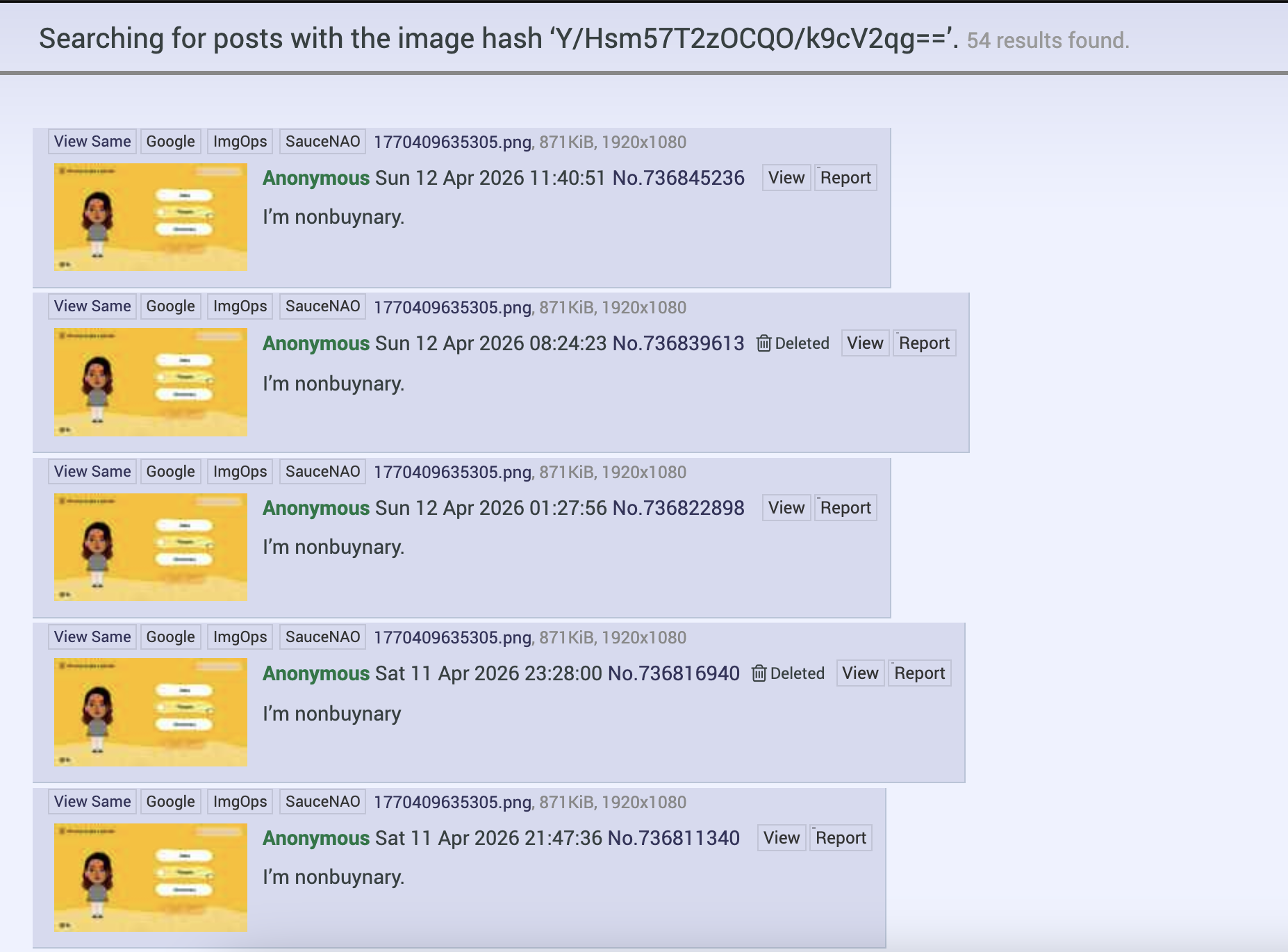Image resolution: width=1288 pixels, height=952 pixels.
Task: Click SauceNAO on the first post
Action: pos(322,141)
